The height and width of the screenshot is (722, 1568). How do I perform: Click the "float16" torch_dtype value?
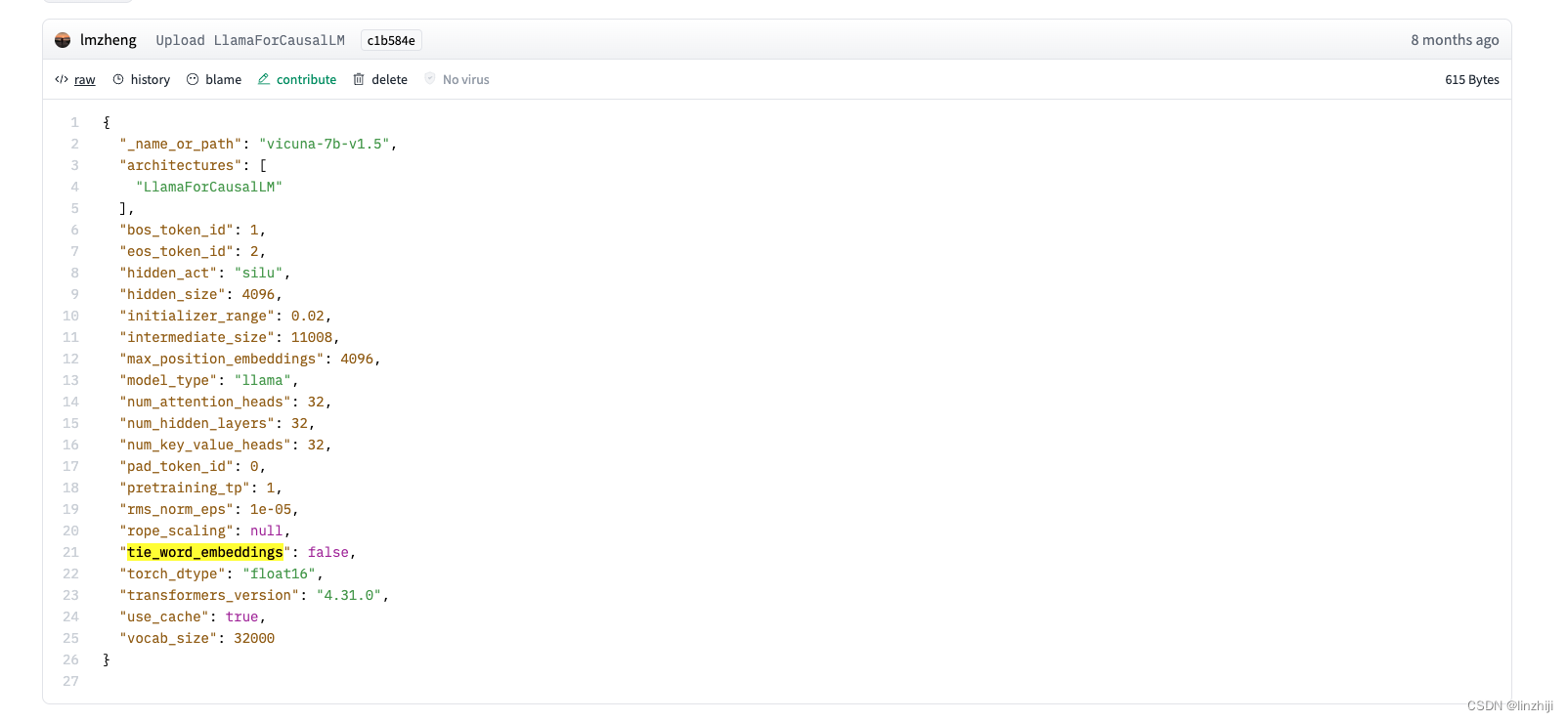tap(280, 573)
